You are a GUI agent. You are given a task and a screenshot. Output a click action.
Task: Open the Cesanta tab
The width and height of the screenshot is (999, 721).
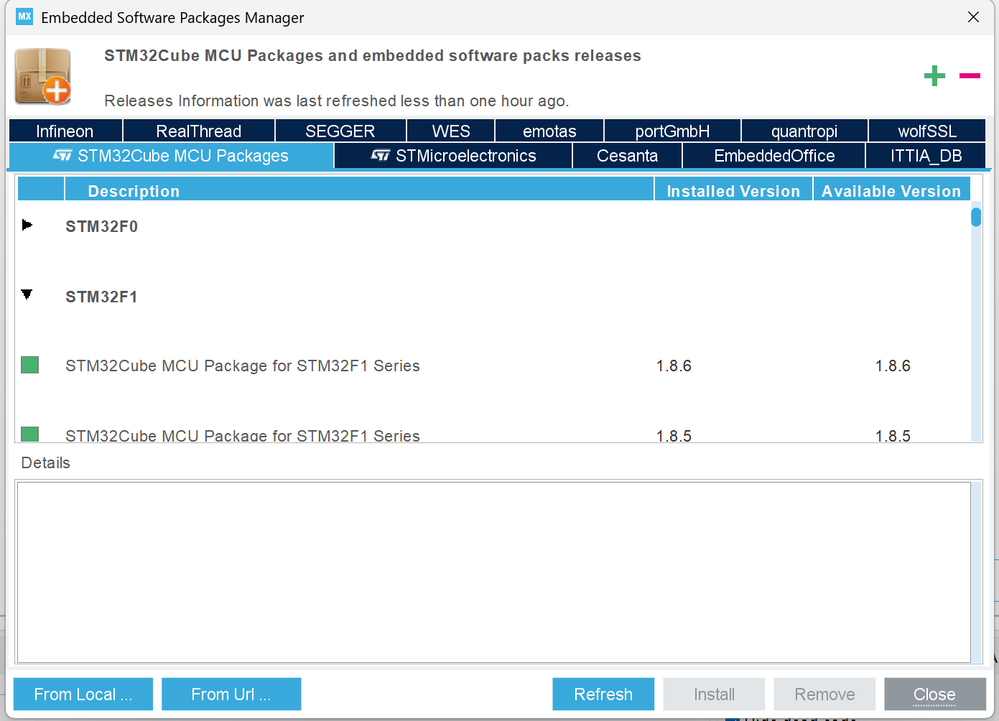627,156
